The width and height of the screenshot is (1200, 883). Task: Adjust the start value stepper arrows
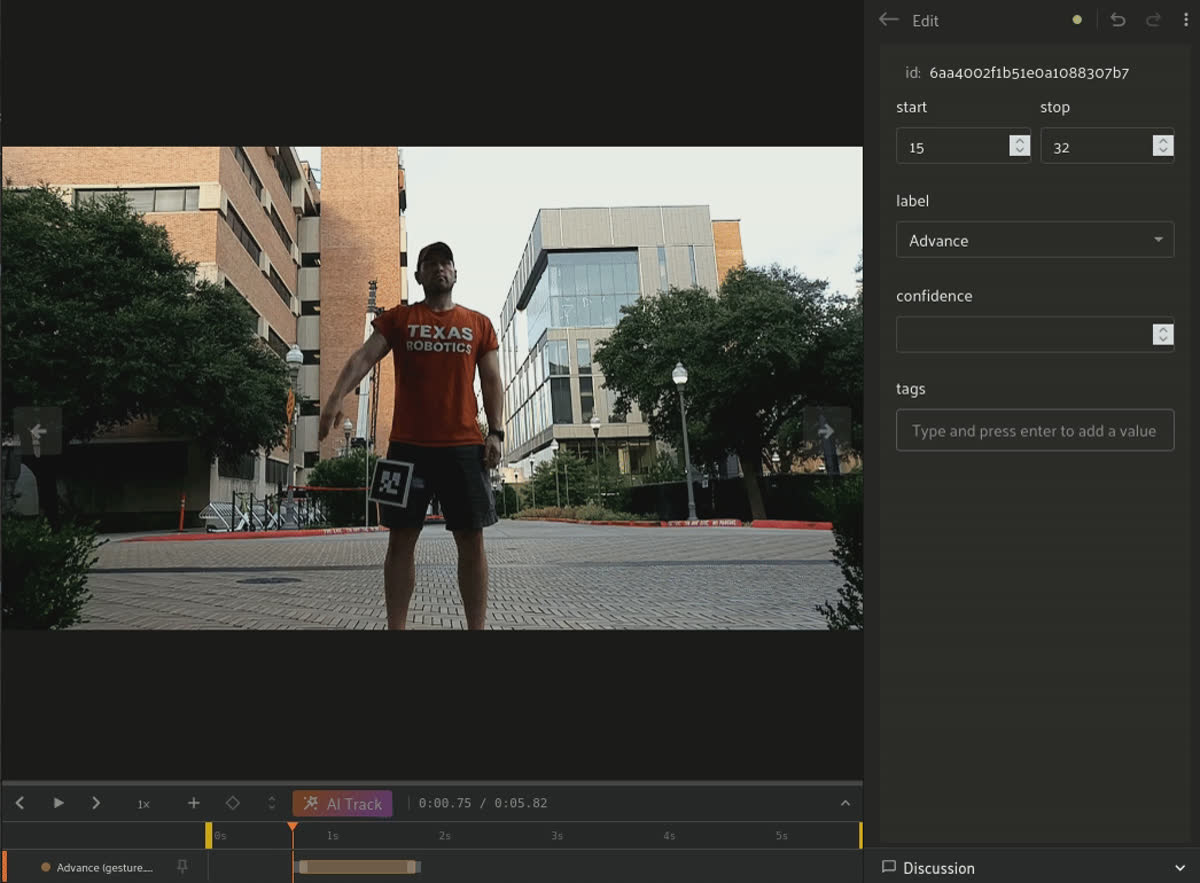1019,146
